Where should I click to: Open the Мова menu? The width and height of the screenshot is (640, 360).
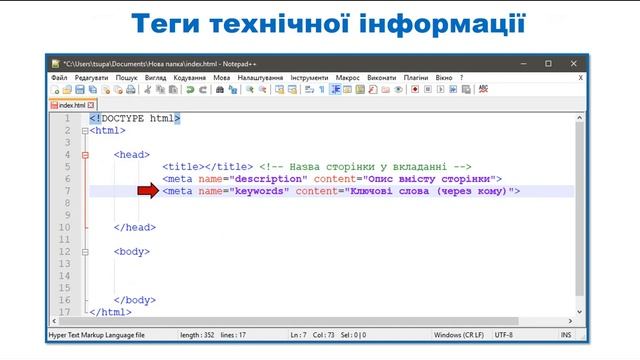[x=222, y=78]
